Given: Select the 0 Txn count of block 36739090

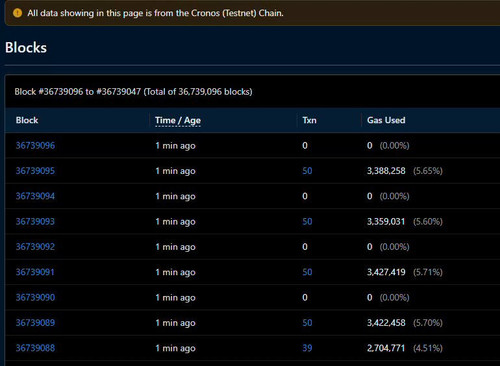Looking at the screenshot, I should coord(305,298).
